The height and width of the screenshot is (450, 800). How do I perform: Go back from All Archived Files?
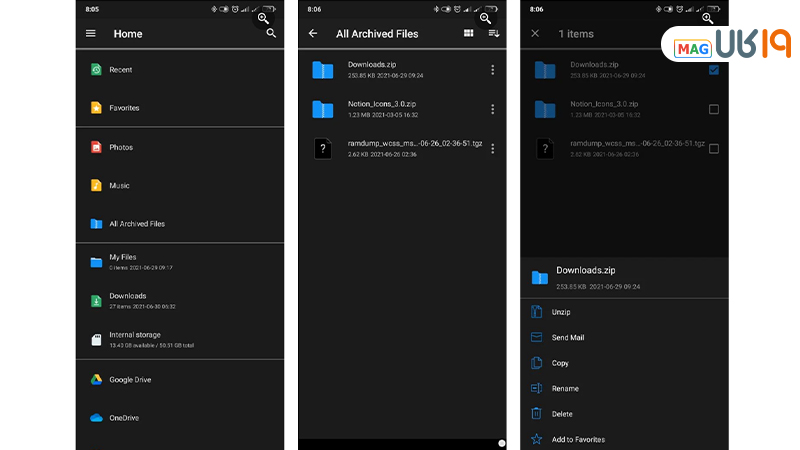(313, 33)
